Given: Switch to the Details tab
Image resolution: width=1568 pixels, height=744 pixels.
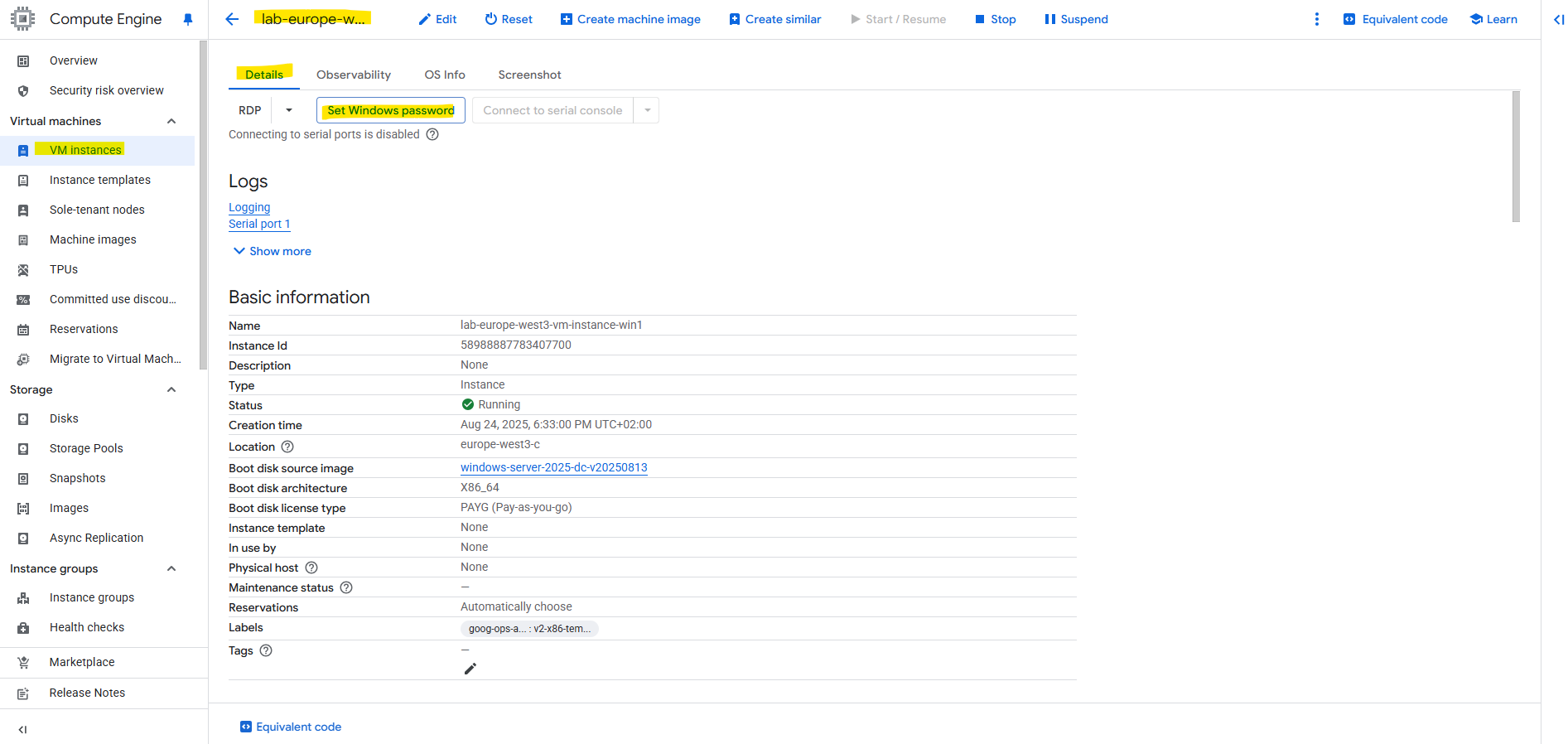Looking at the screenshot, I should pyautogui.click(x=264, y=75).
